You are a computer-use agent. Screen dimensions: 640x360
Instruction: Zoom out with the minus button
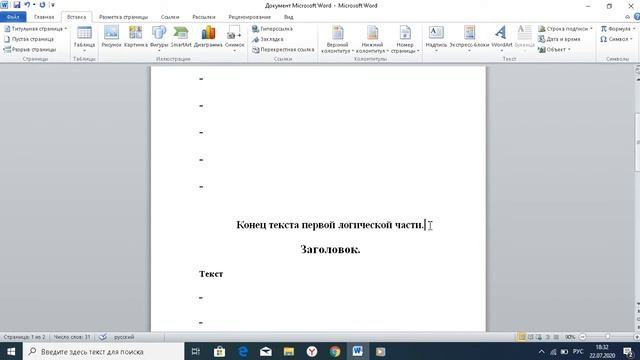(x=582, y=337)
